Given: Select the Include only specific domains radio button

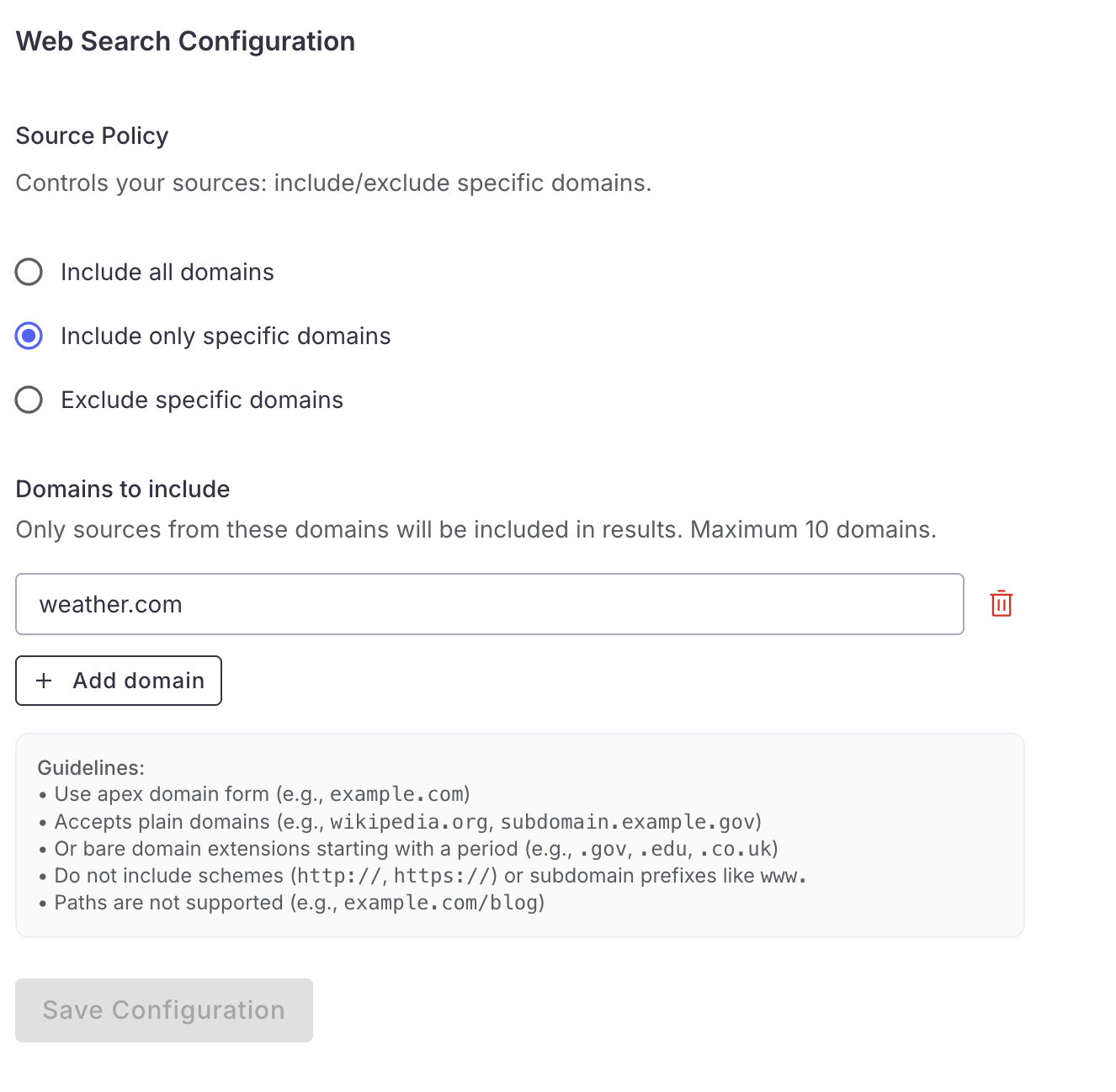Looking at the screenshot, I should 29,336.
